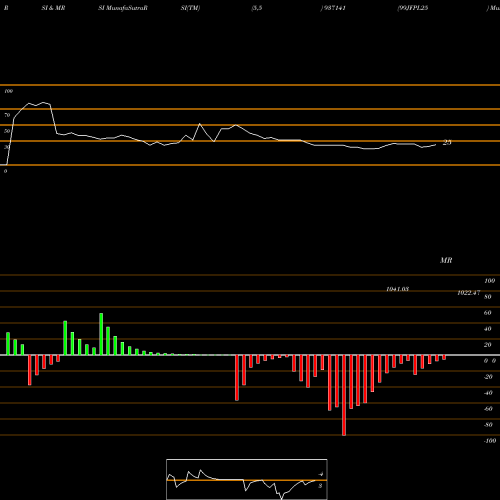Click the '(99)JFPL25' header label
500x500 pixels.
(413, 8)
